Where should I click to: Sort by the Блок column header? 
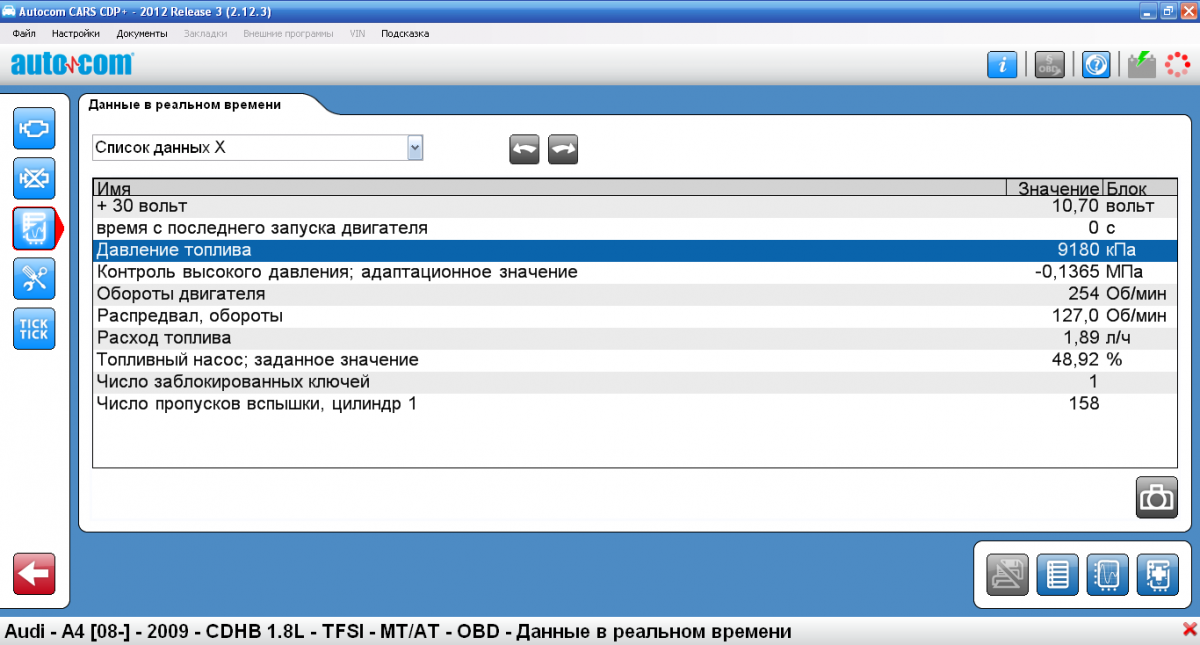click(1140, 189)
